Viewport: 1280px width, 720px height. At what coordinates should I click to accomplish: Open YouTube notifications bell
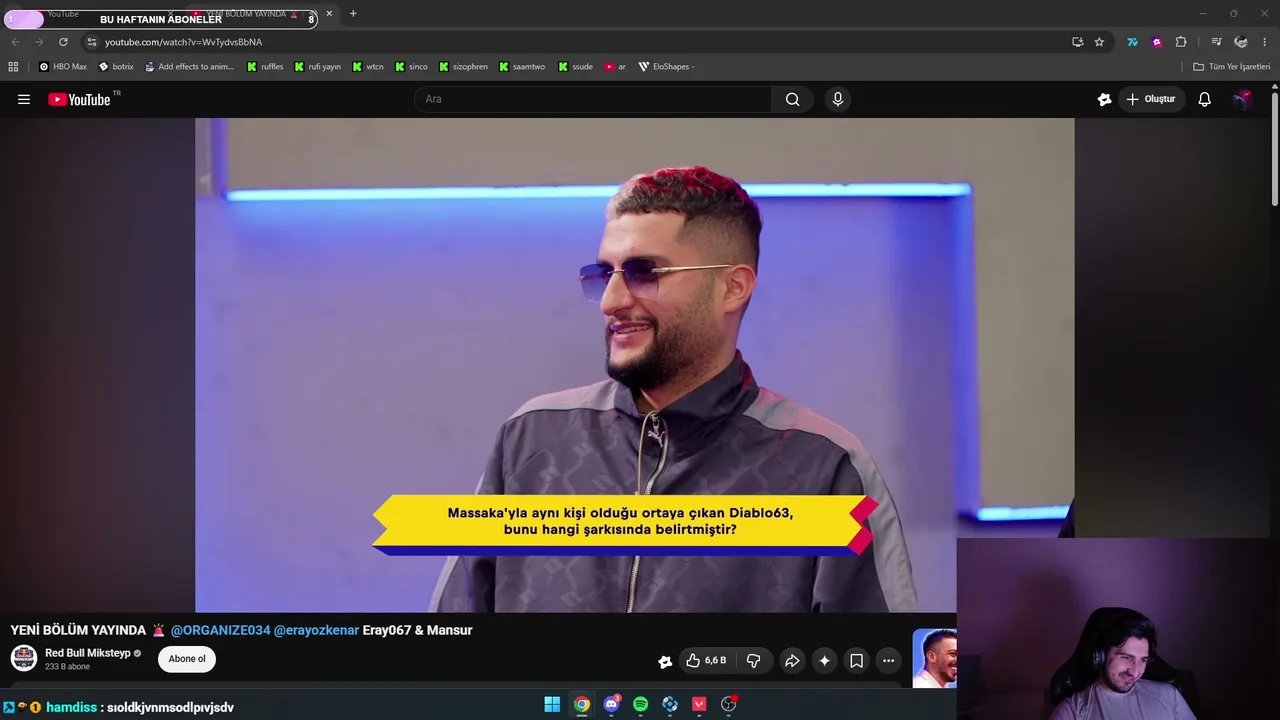point(1204,99)
